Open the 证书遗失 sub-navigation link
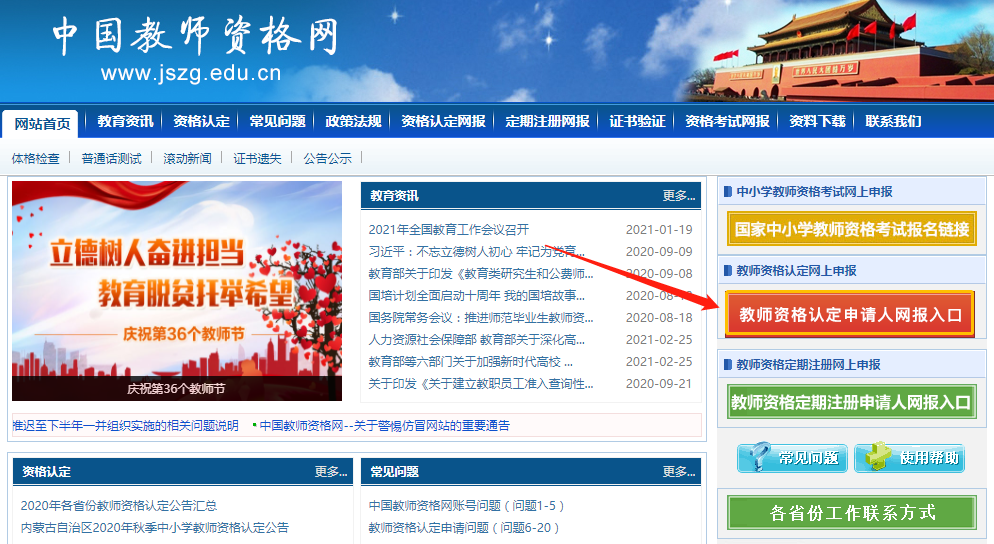 tap(257, 158)
